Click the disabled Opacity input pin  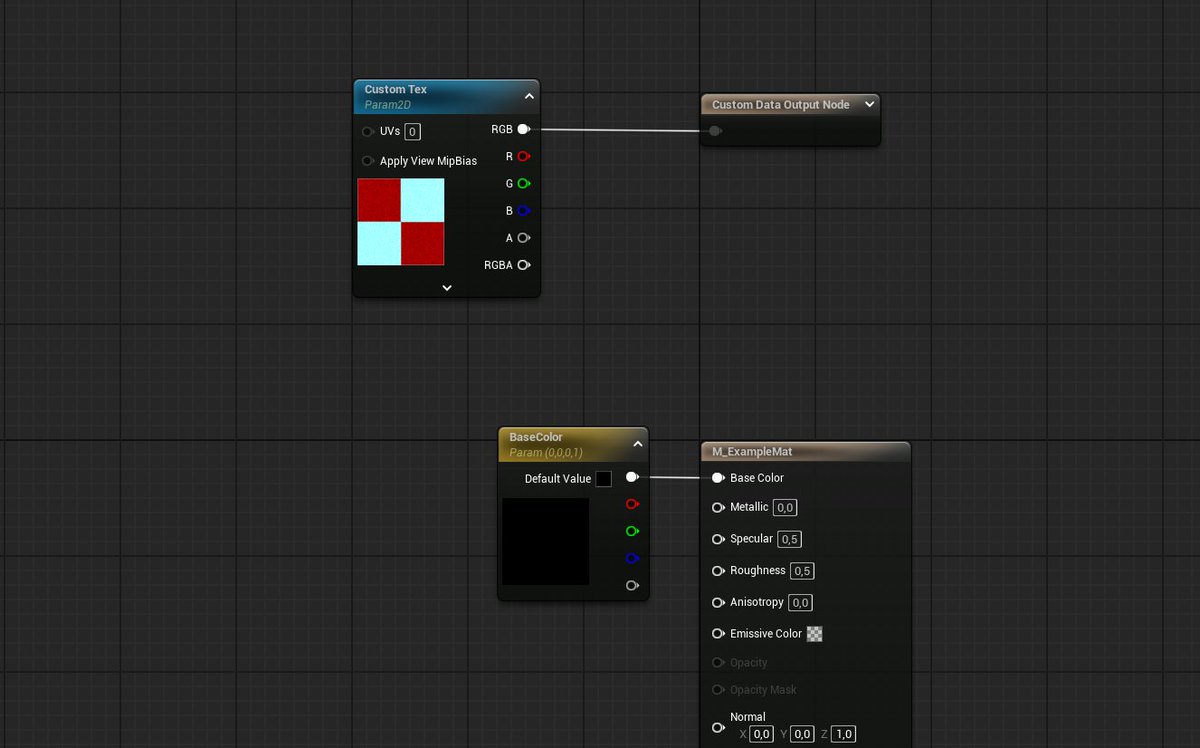(717, 662)
